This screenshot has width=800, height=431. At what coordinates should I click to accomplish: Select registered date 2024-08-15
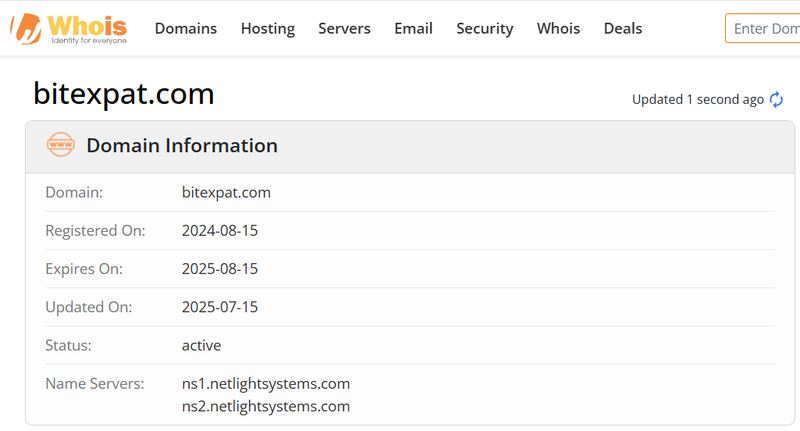pyautogui.click(x=220, y=231)
